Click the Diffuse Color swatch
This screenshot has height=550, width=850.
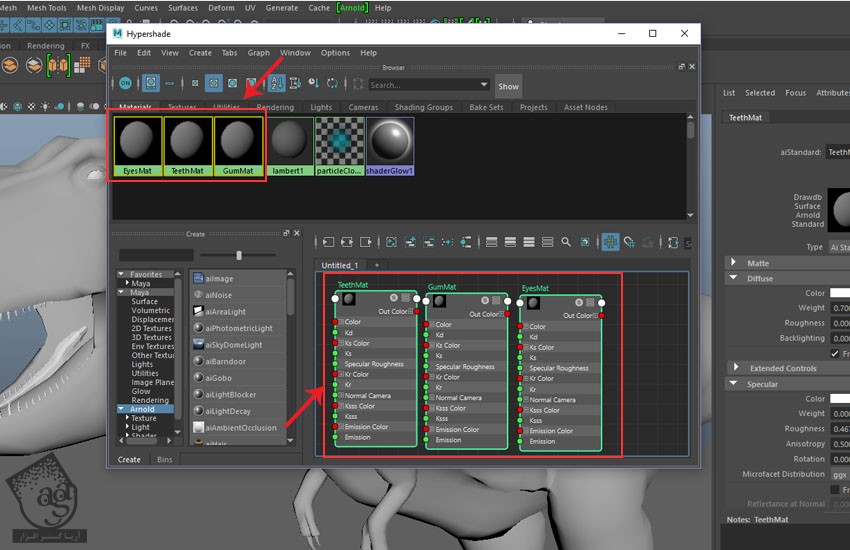point(840,293)
